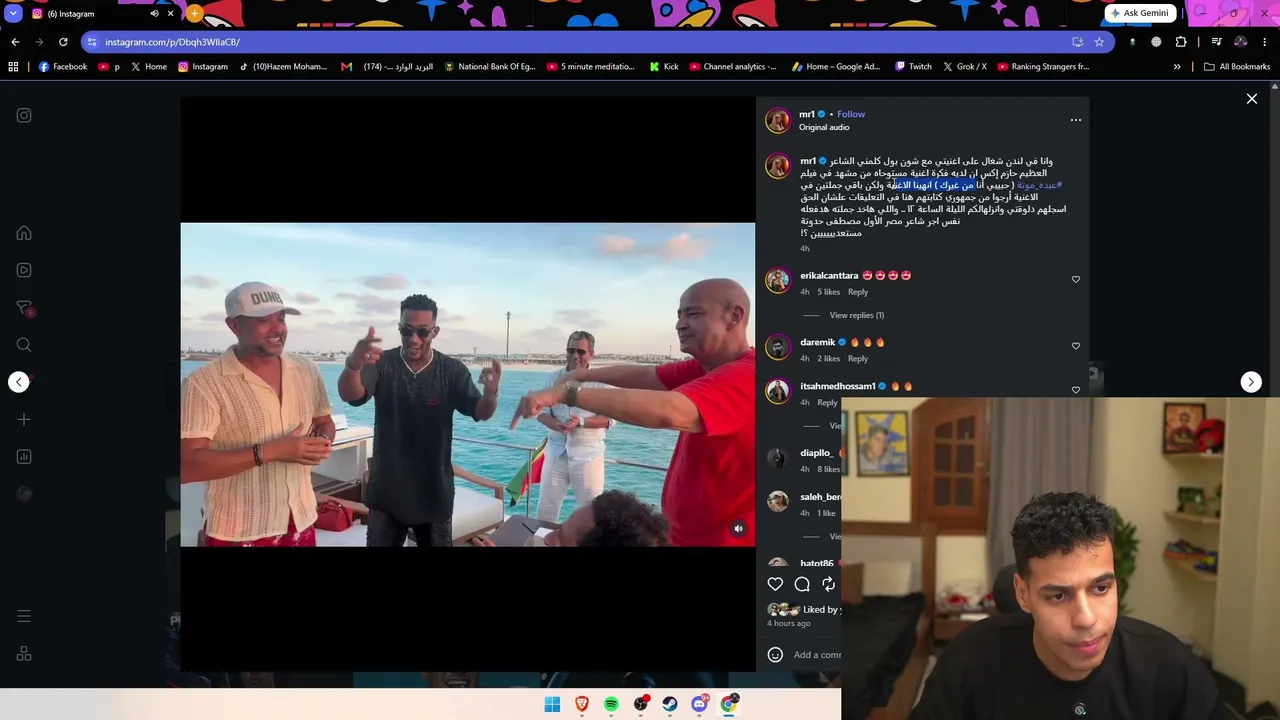
Task: Reply to erikalcanttara's comment
Action: 858,292
